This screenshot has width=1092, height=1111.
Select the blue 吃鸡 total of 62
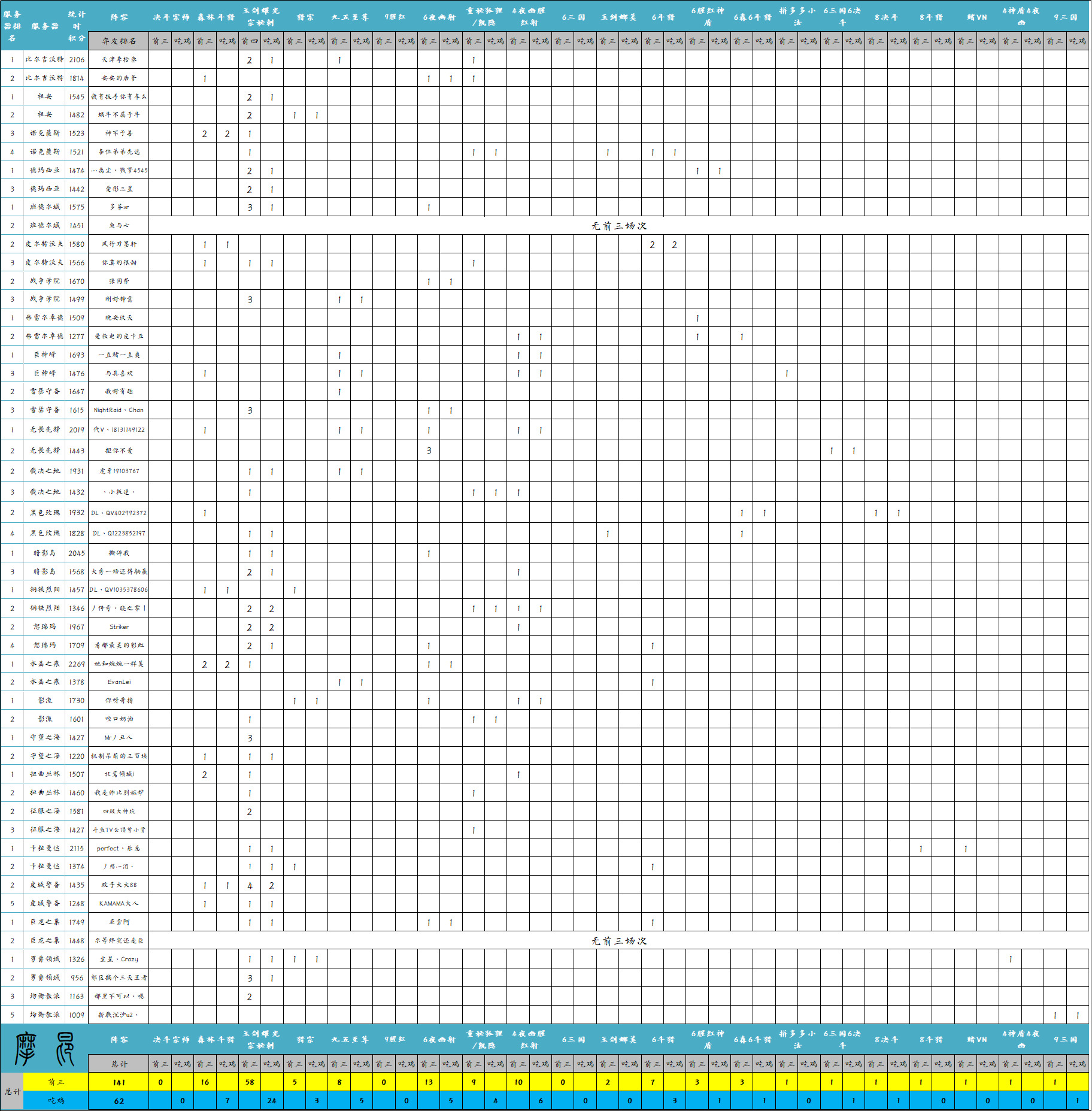pos(119,1101)
